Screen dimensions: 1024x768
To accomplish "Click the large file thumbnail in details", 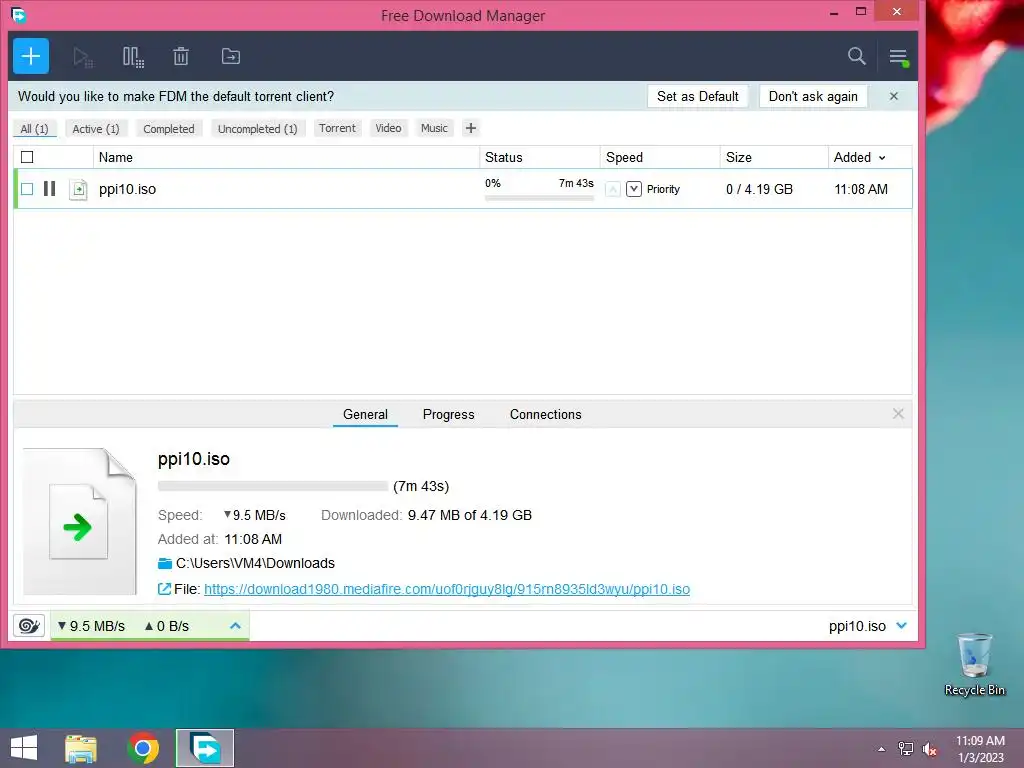I will point(80,522).
